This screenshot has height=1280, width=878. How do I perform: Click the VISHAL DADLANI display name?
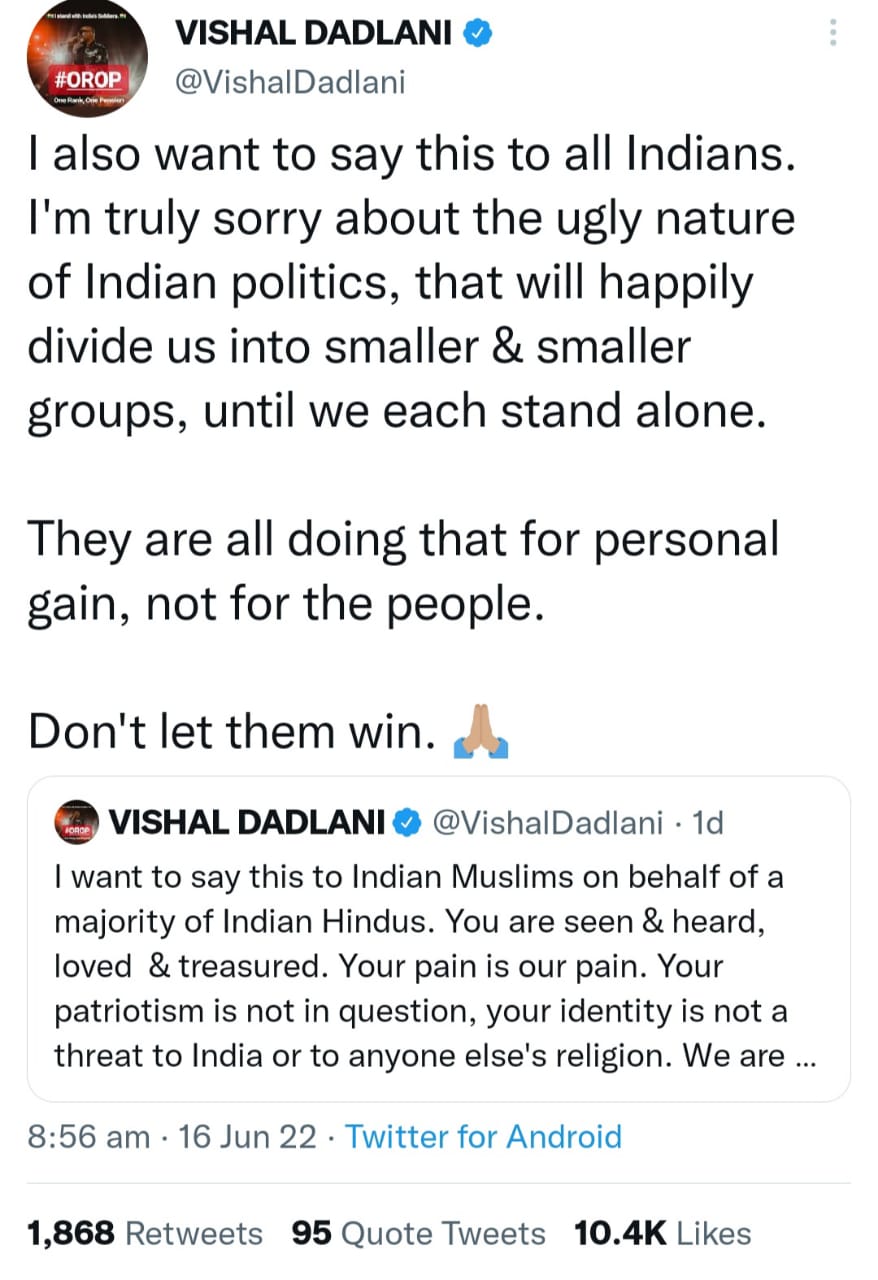[x=314, y=31]
